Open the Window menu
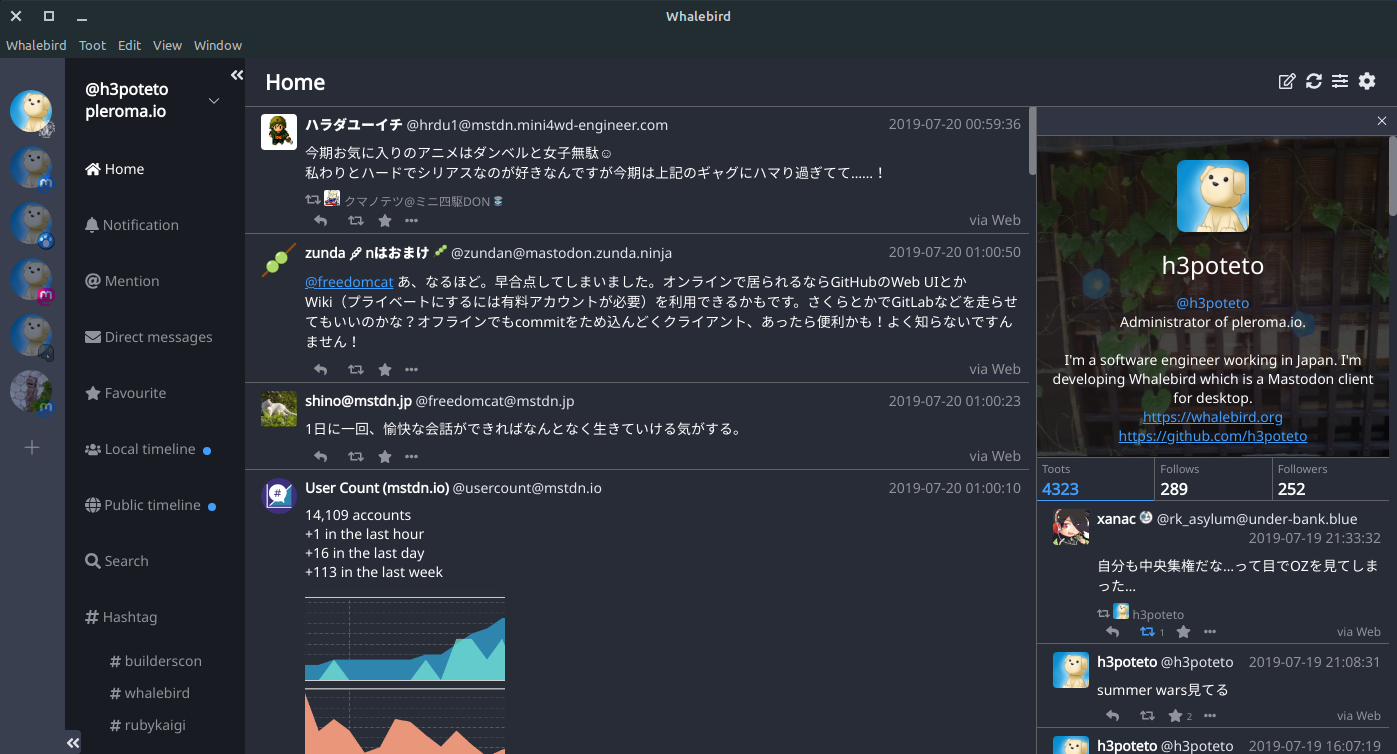The image size is (1397, 754). coord(218,45)
